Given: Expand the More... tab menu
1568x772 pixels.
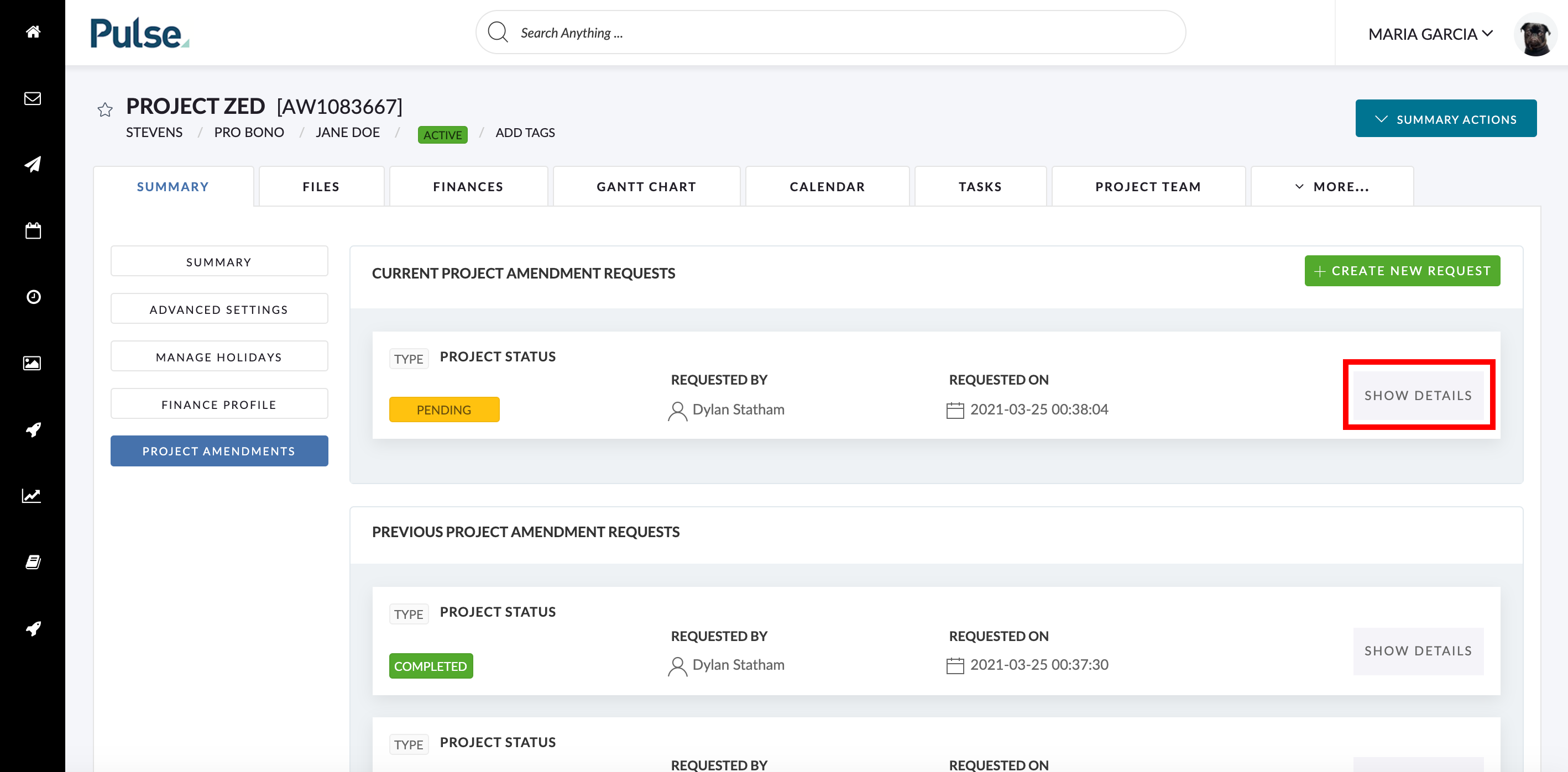Looking at the screenshot, I should [1332, 187].
